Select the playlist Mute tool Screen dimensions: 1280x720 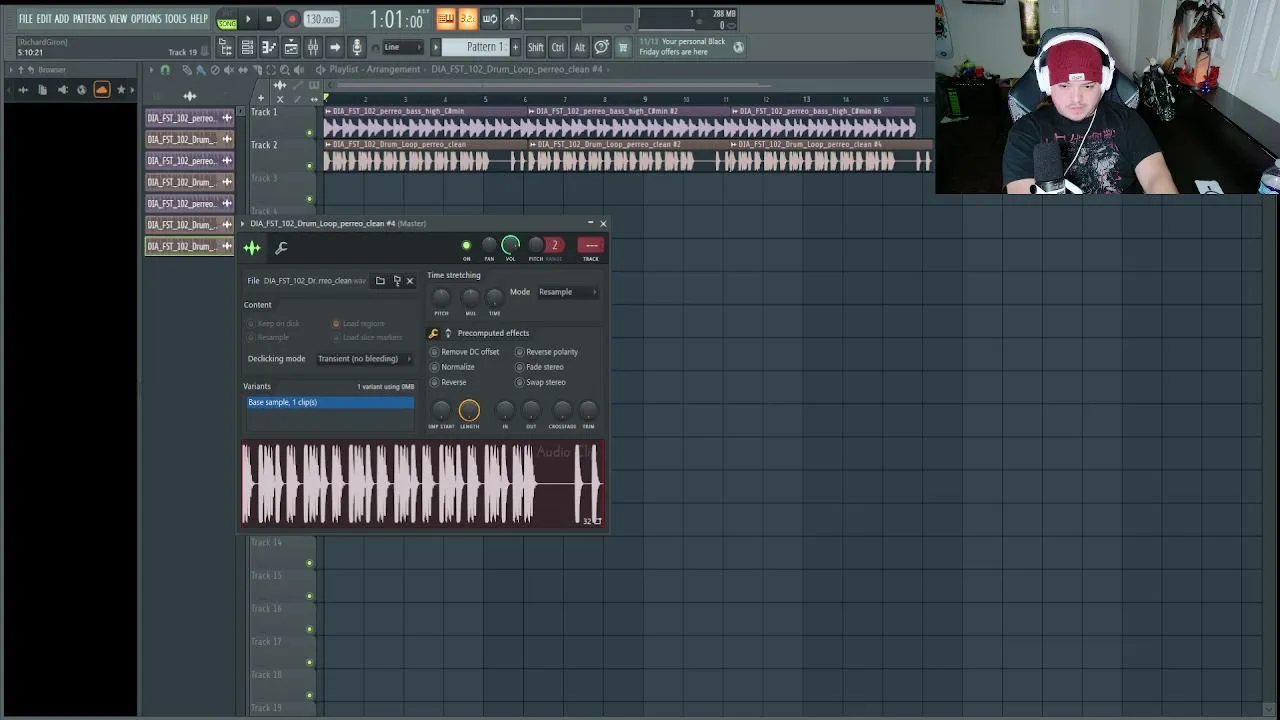coord(228,70)
